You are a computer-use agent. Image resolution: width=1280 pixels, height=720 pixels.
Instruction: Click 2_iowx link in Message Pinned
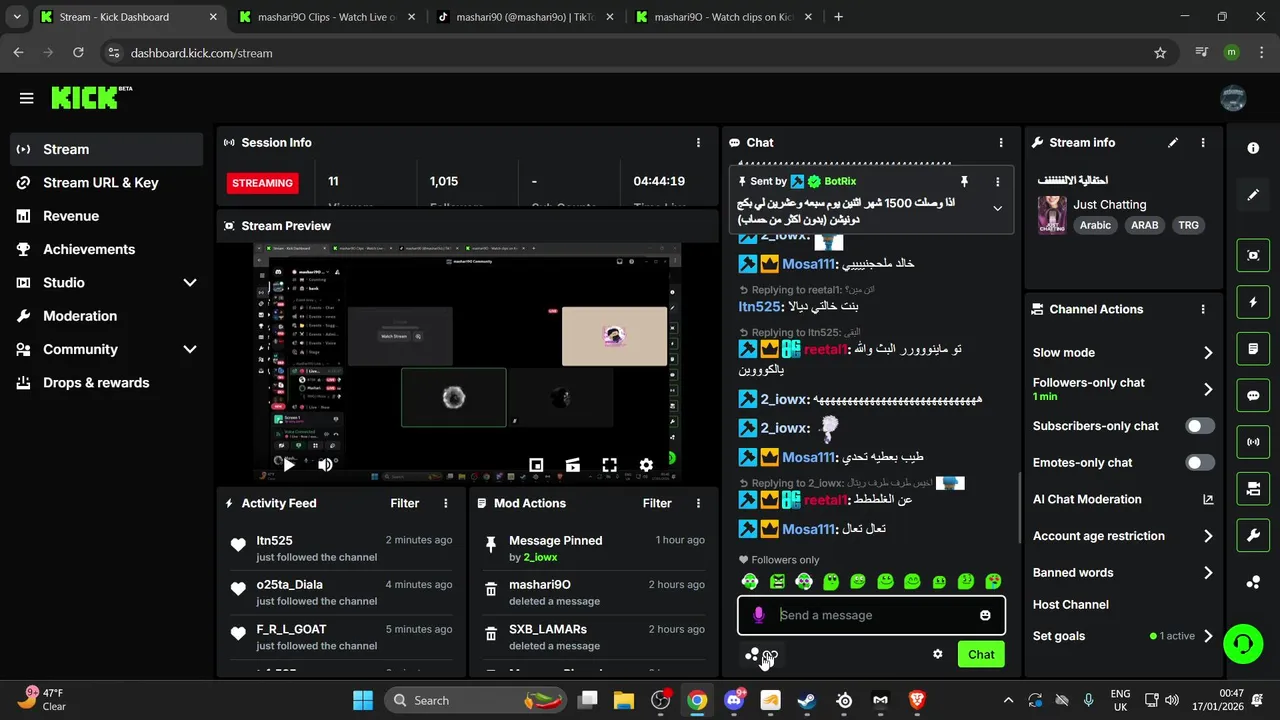coord(540,557)
